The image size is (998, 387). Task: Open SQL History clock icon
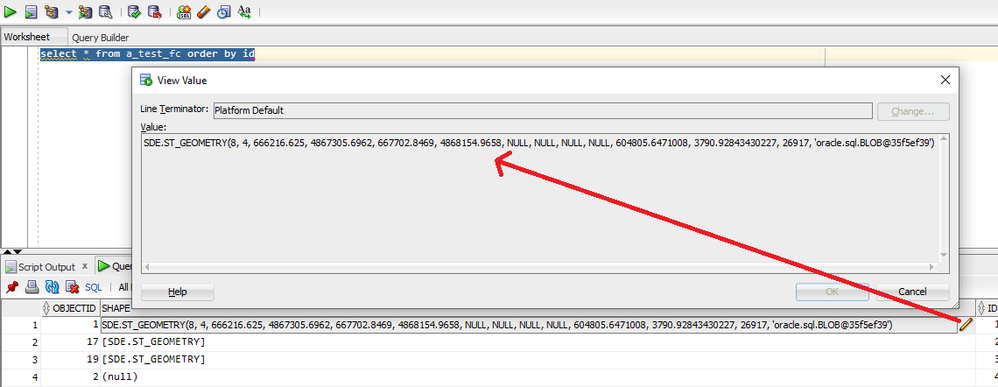[x=223, y=11]
